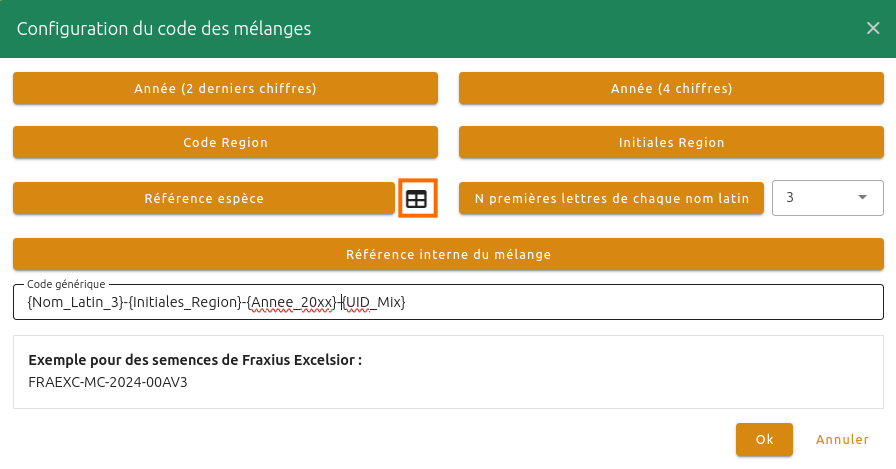896x469 pixels.
Task: Cancel with the Annuler link
Action: point(843,439)
